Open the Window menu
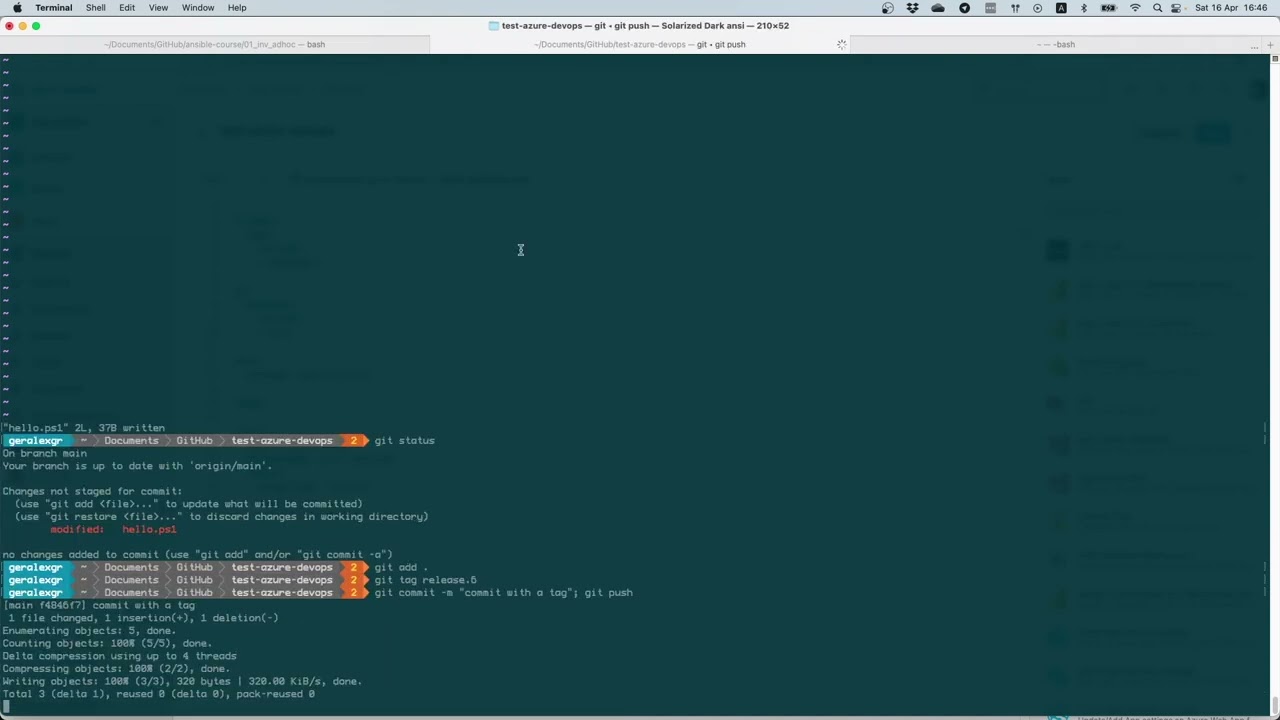The width and height of the screenshot is (1280, 720). click(198, 7)
